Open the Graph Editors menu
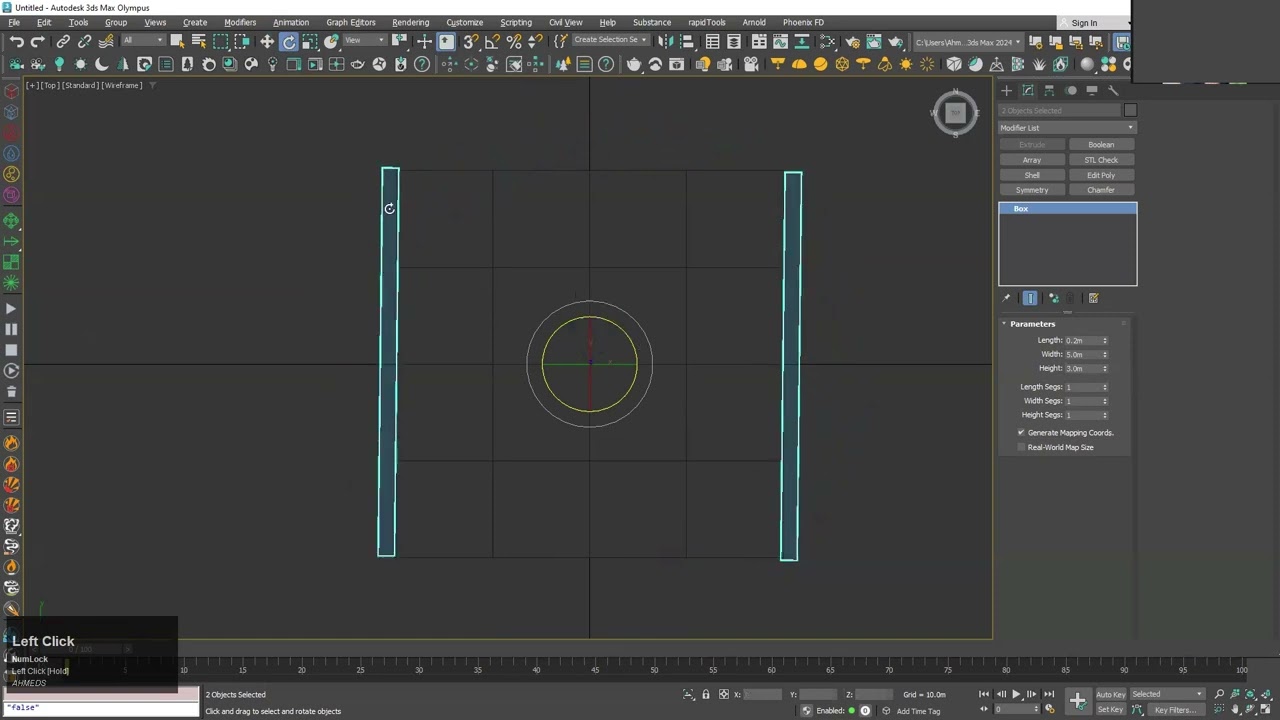Viewport: 1280px width, 720px height. pos(350,22)
